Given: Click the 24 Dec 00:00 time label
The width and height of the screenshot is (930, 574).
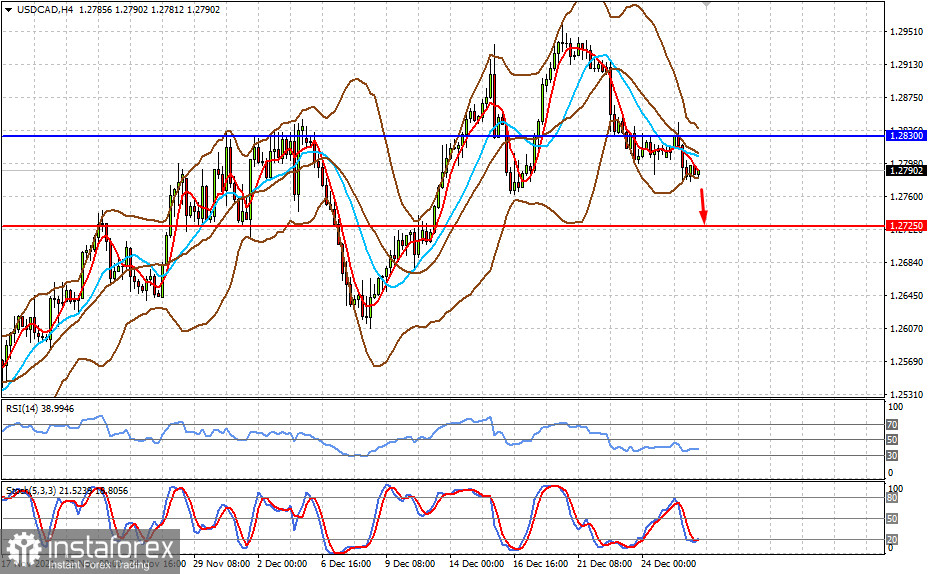Looking at the screenshot, I should [668, 564].
